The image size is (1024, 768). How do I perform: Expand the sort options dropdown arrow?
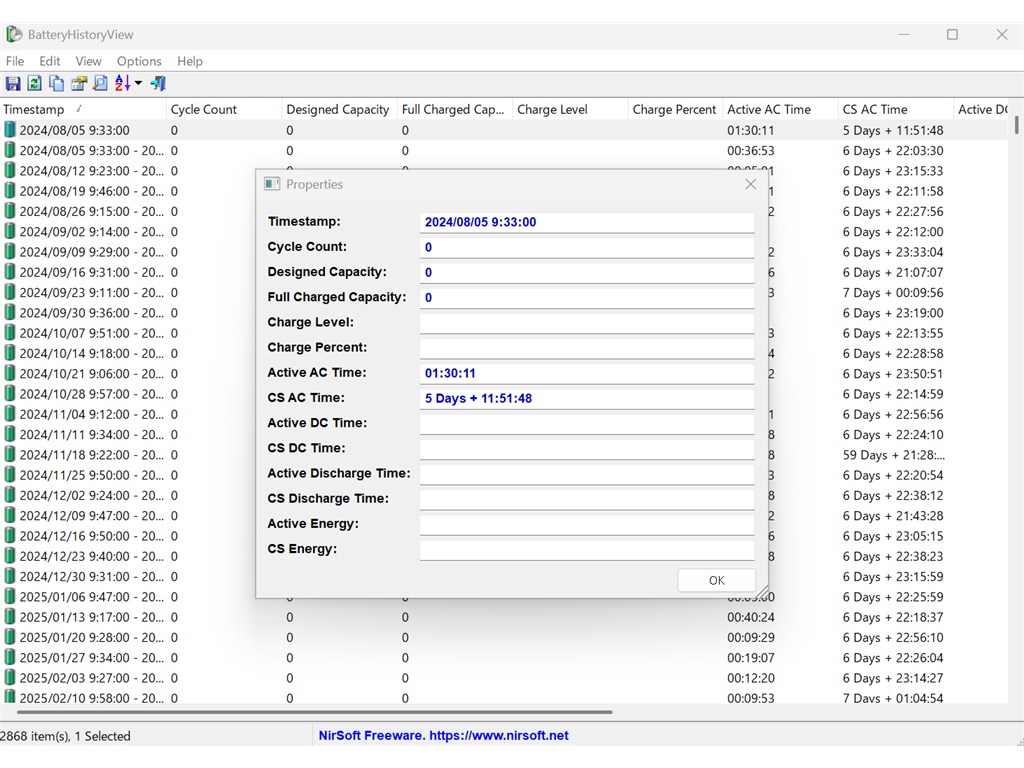(139, 84)
